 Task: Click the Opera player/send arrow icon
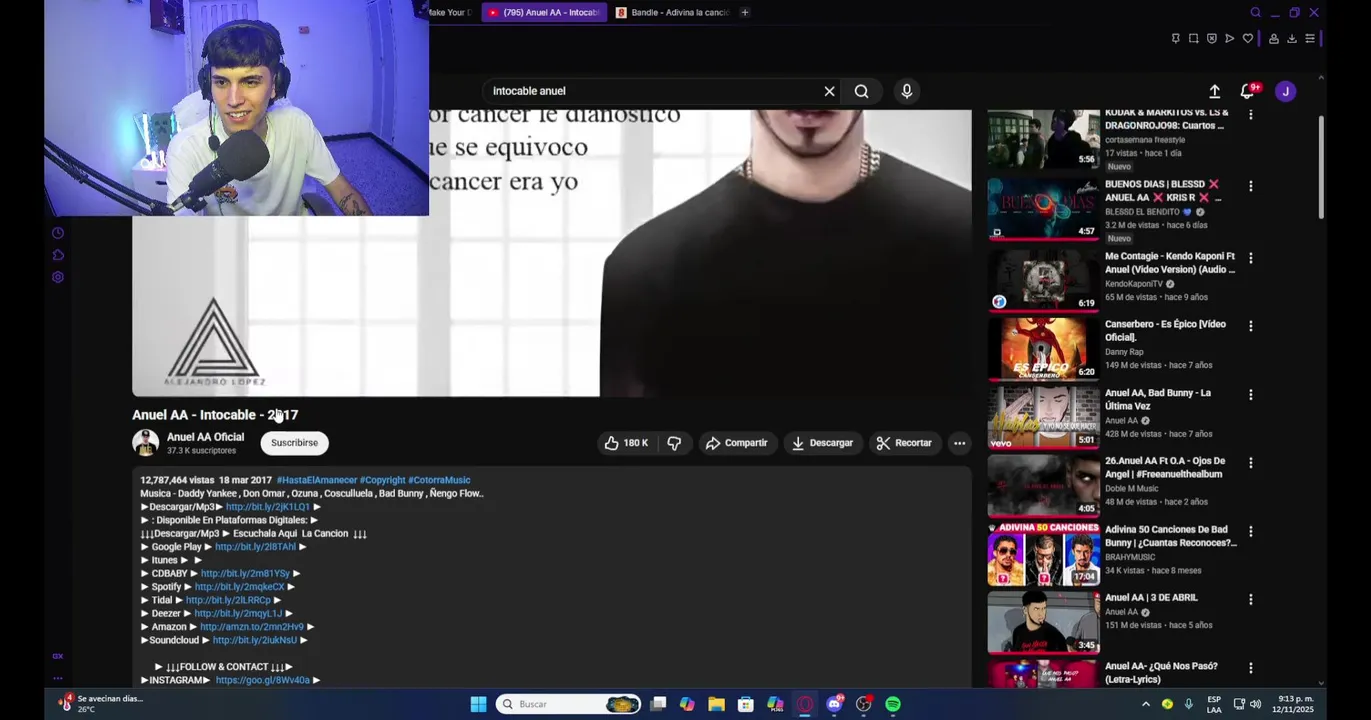pos(1229,38)
